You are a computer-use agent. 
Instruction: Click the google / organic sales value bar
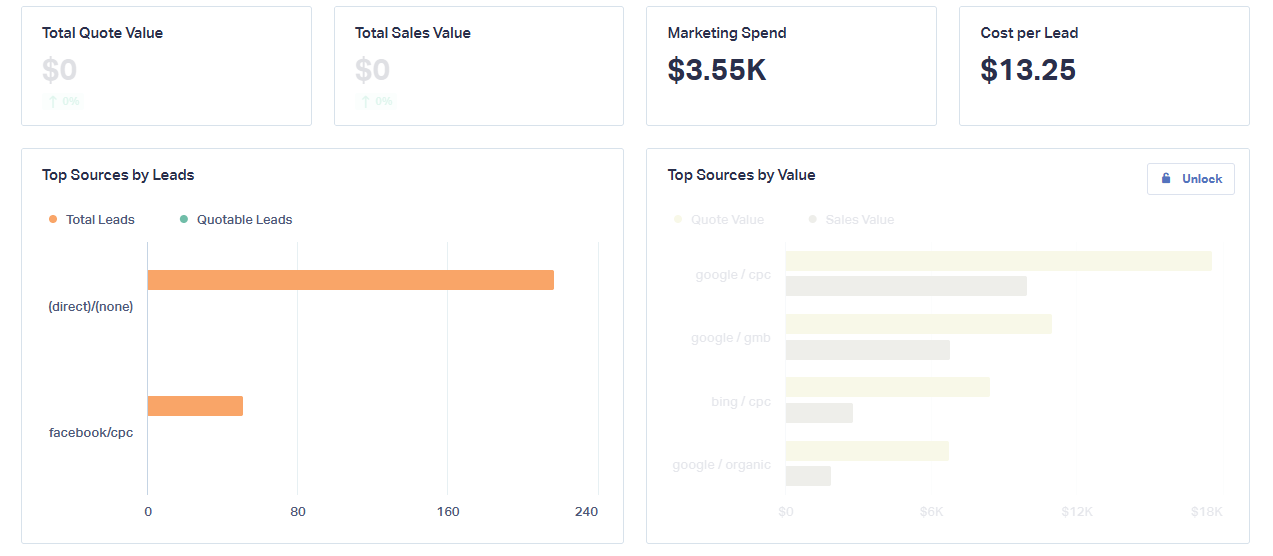(808, 476)
